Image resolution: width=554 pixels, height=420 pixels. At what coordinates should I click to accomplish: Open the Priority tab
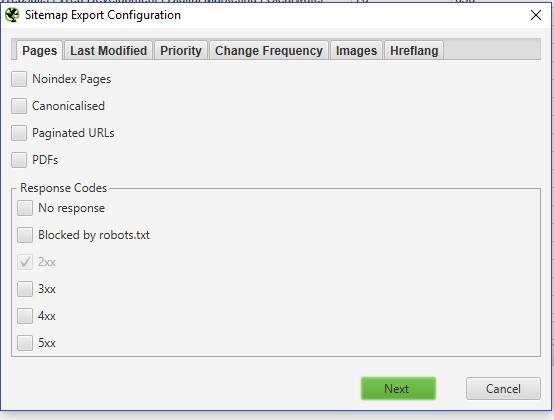pos(181,51)
